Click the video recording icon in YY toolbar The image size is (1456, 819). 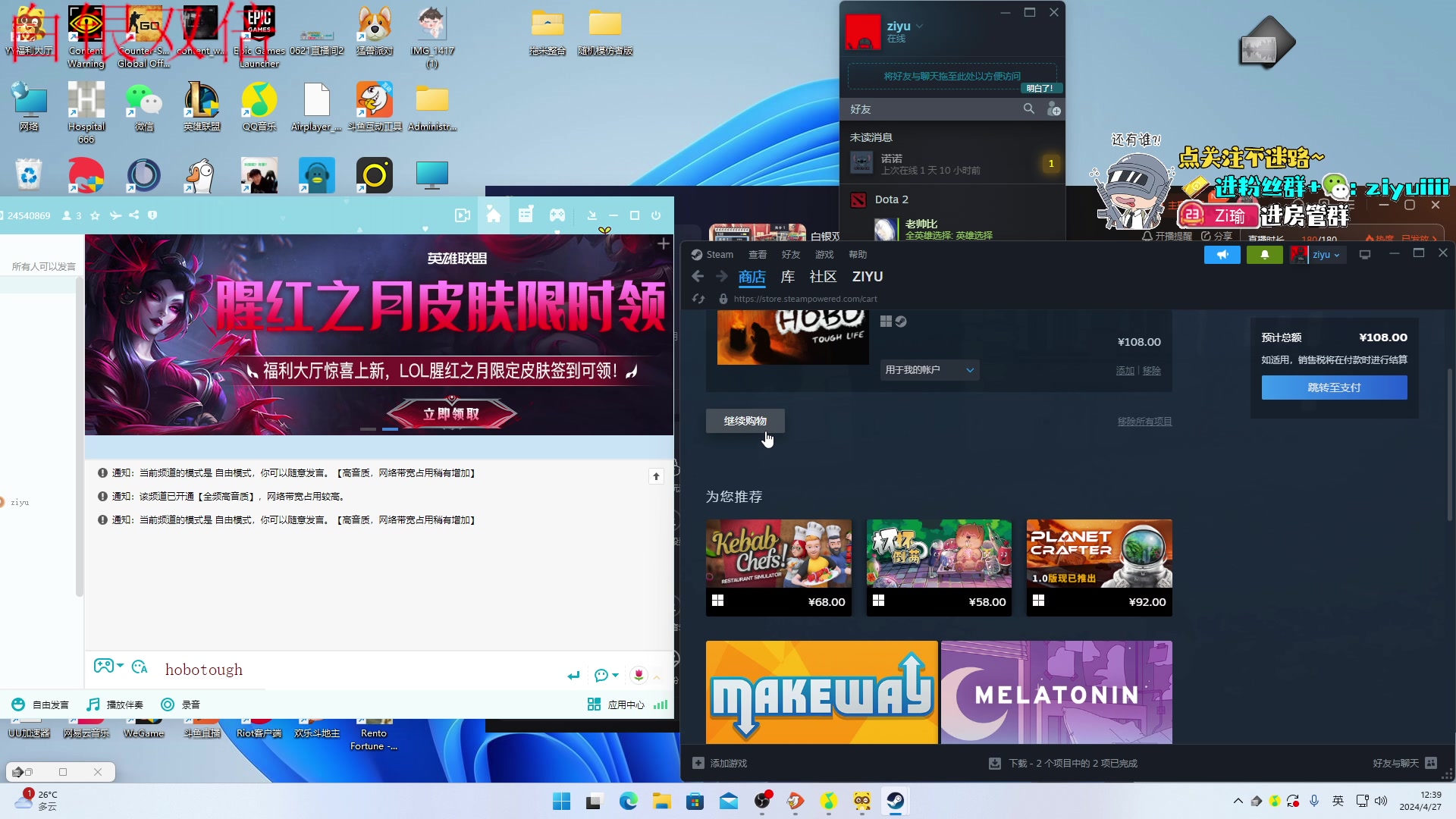point(463,215)
